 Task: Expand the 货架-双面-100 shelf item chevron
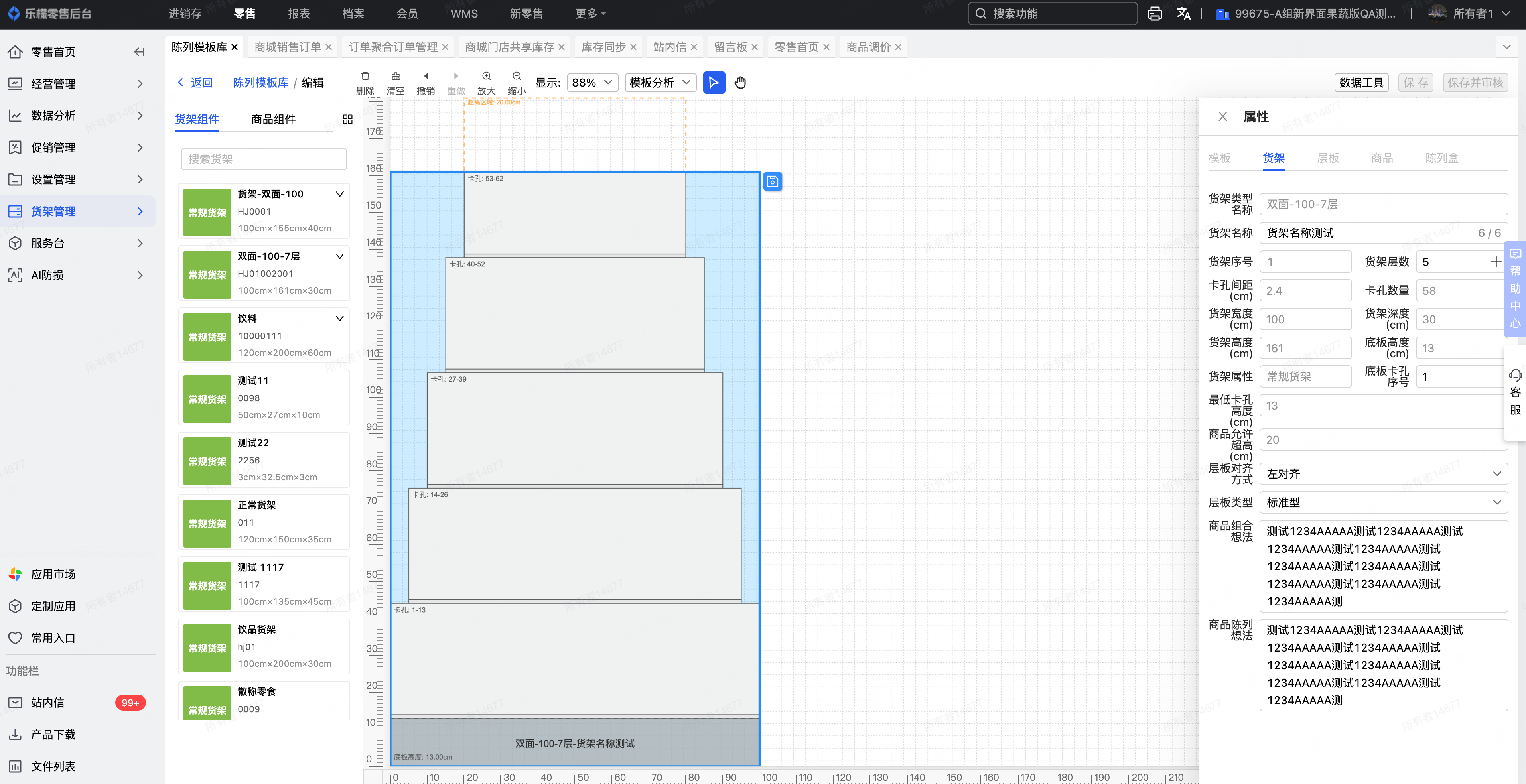(340, 194)
